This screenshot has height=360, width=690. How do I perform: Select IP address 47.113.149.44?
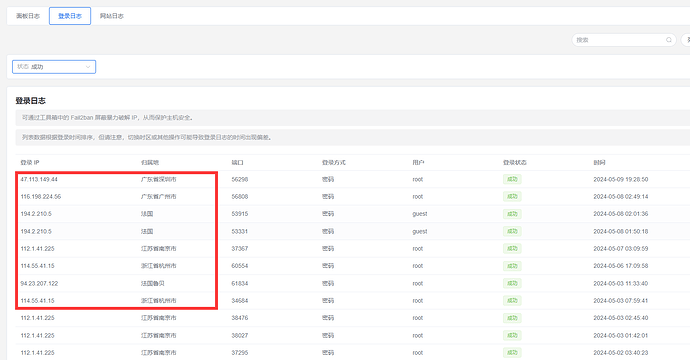tap(39, 180)
